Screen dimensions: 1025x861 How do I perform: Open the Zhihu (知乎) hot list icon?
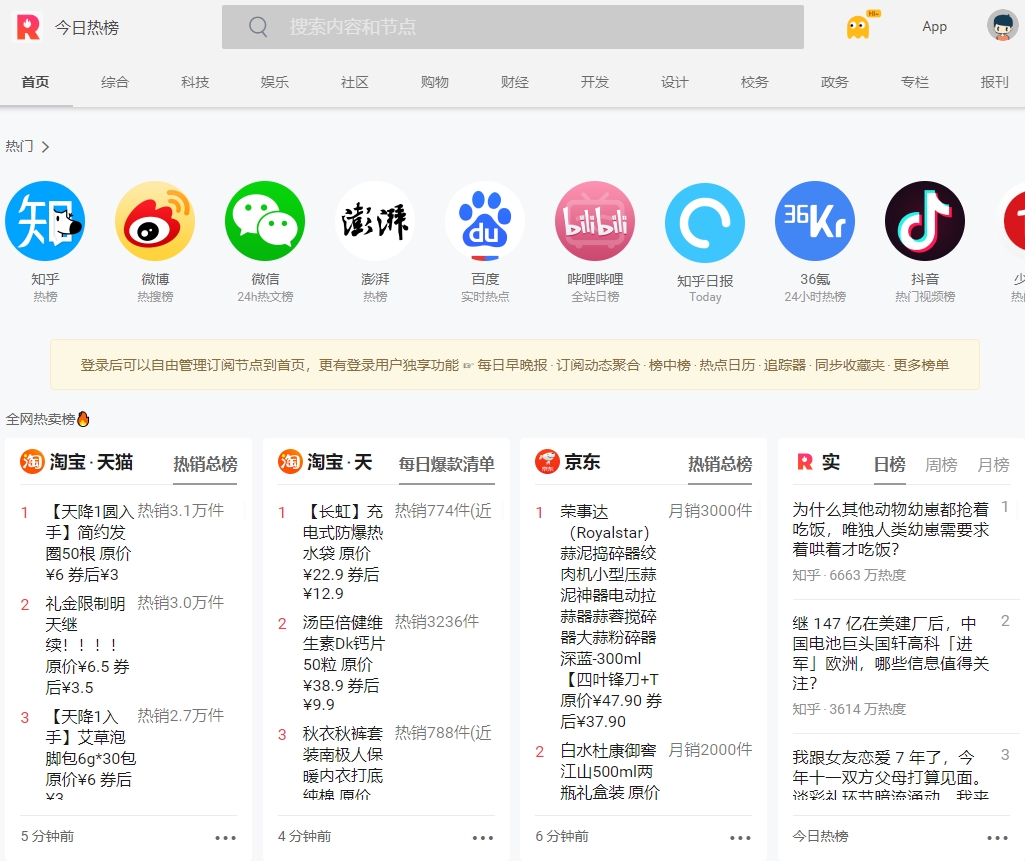(x=45, y=221)
